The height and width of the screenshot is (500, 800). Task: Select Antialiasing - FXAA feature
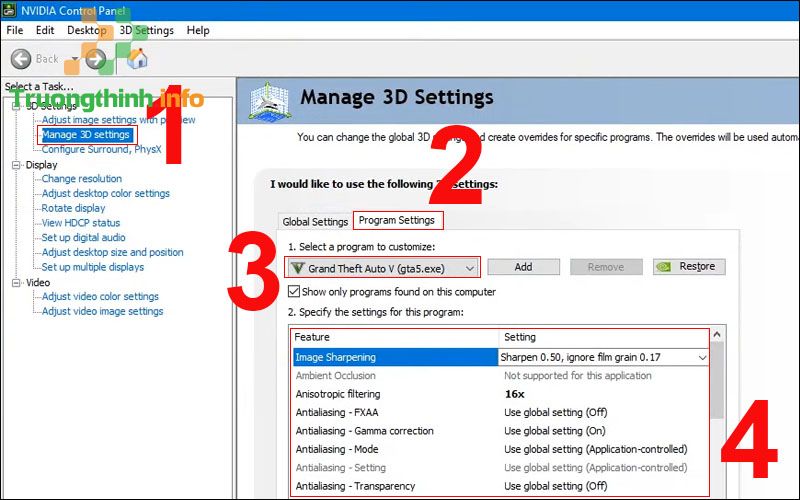(337, 412)
